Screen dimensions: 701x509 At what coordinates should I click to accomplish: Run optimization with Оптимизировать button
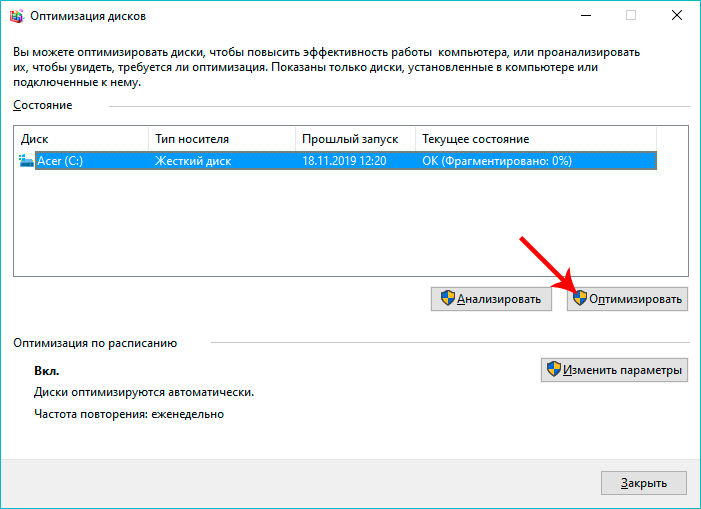pos(627,299)
